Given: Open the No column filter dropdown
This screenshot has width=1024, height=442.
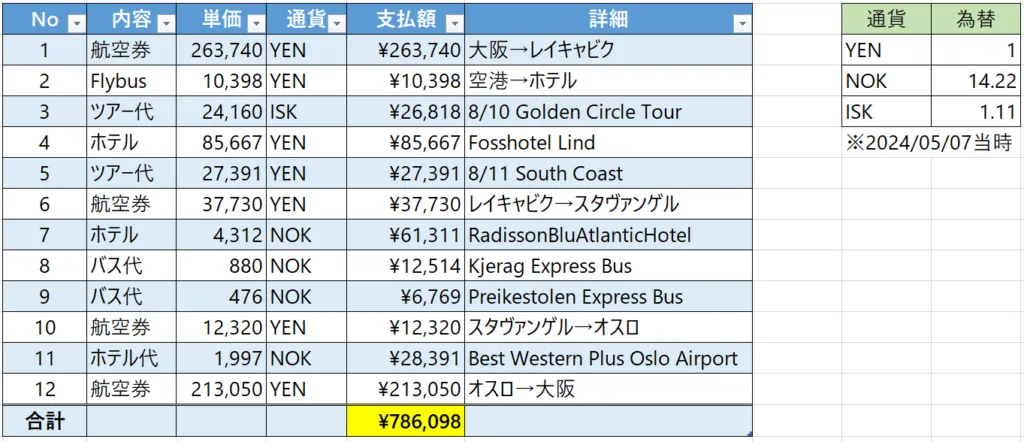Looking at the screenshot, I should click(x=76, y=21).
